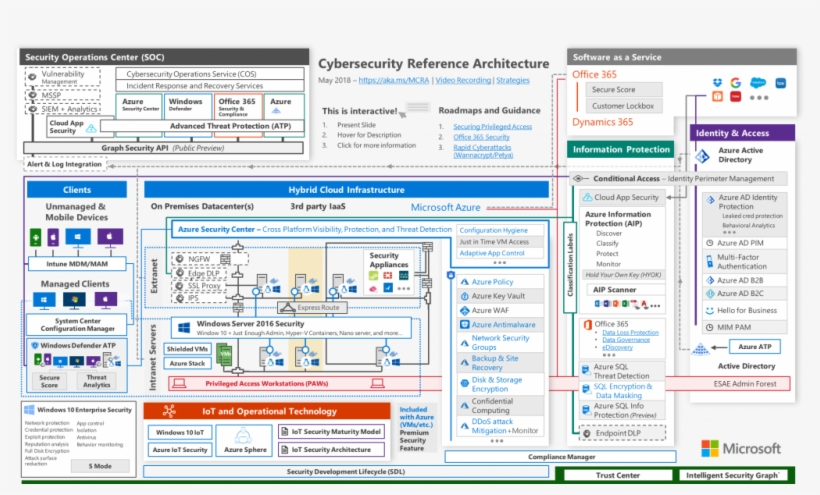Viewport: 820px width, 495px height.
Task: Select the Security Operations Center (SOC) header
Action: pos(164,57)
